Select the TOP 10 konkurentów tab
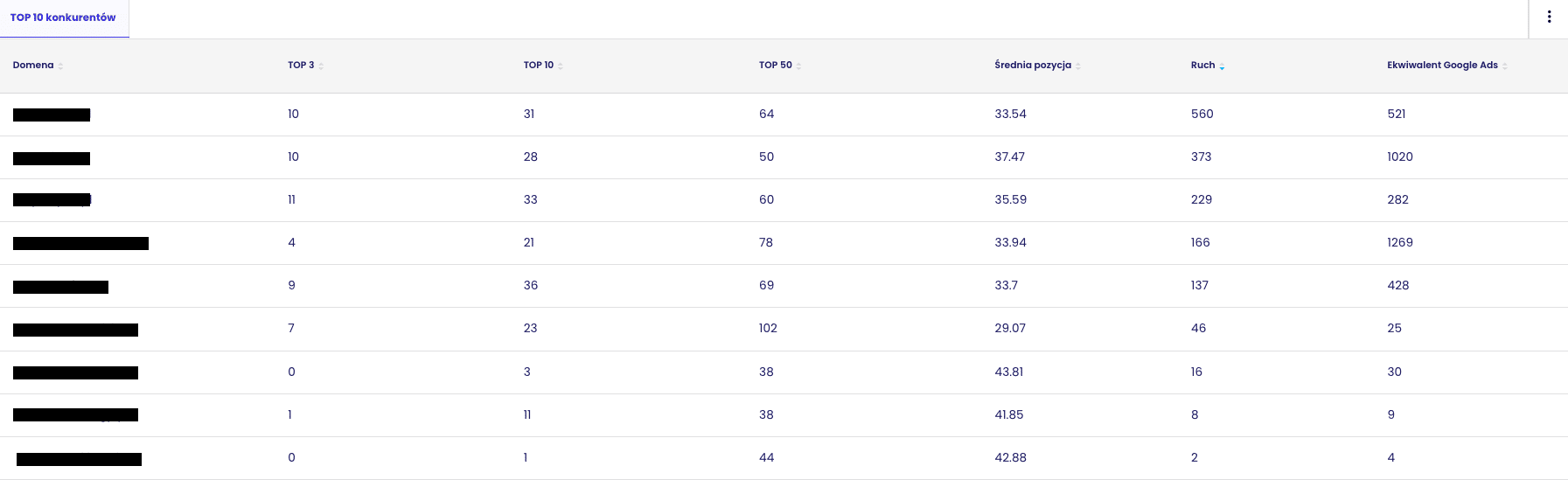This screenshot has width=1568, height=480. coord(64,18)
